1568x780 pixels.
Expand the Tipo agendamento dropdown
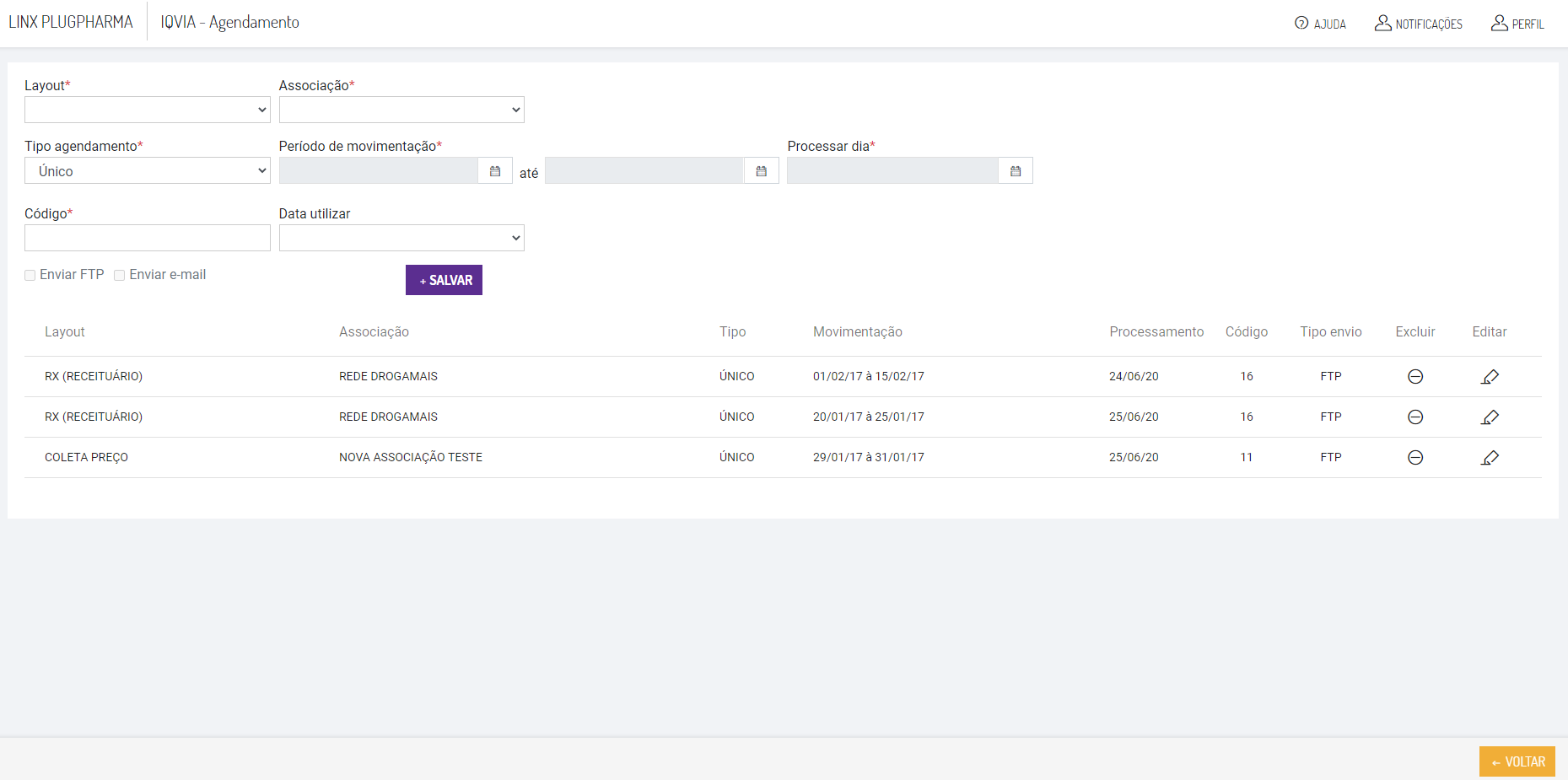(x=148, y=170)
